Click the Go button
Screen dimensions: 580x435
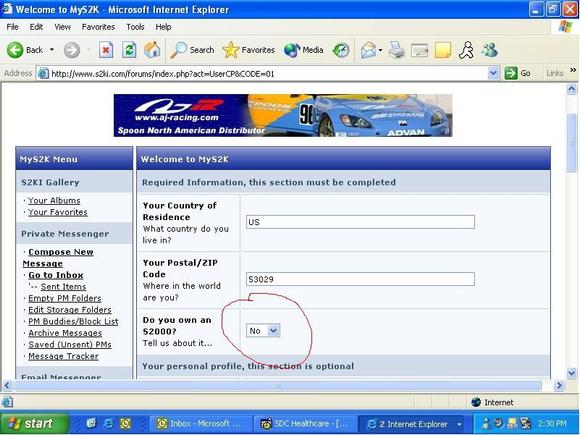pyautogui.click(x=517, y=73)
